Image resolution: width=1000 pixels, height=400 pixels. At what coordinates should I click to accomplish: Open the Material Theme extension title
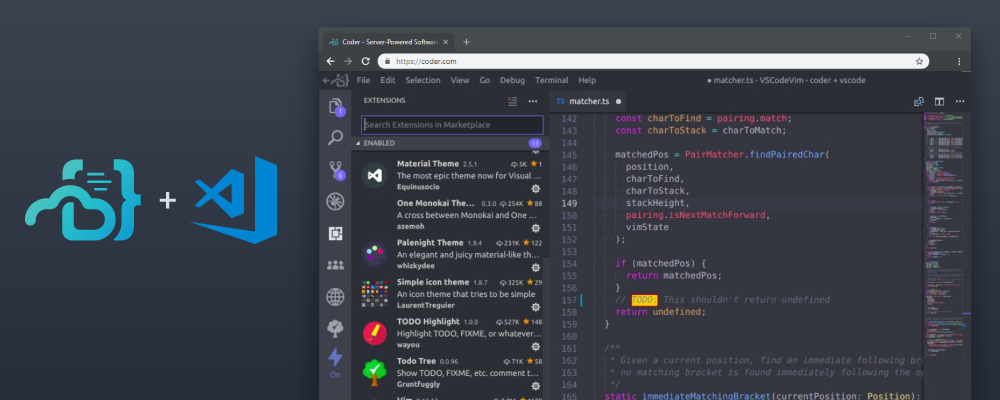pyautogui.click(x=428, y=163)
